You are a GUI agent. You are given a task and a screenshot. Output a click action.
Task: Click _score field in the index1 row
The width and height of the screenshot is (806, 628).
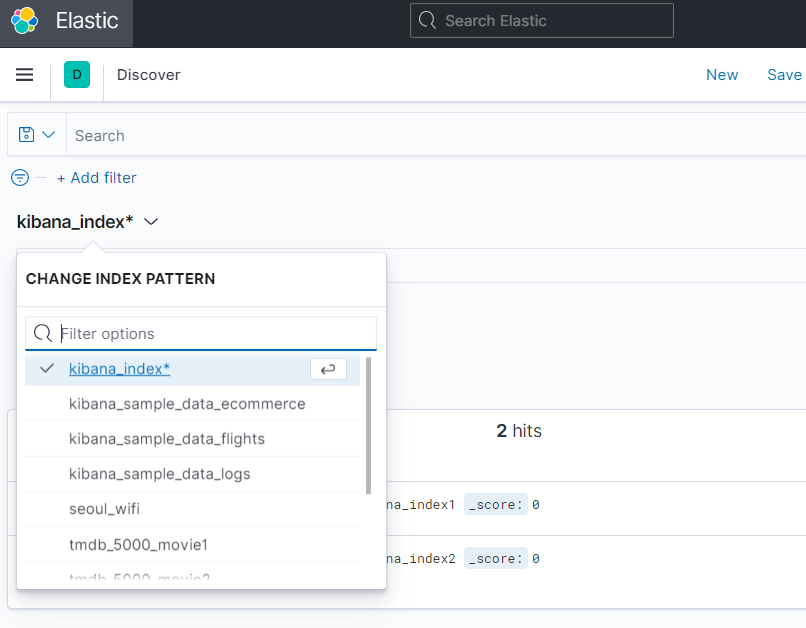(x=496, y=505)
